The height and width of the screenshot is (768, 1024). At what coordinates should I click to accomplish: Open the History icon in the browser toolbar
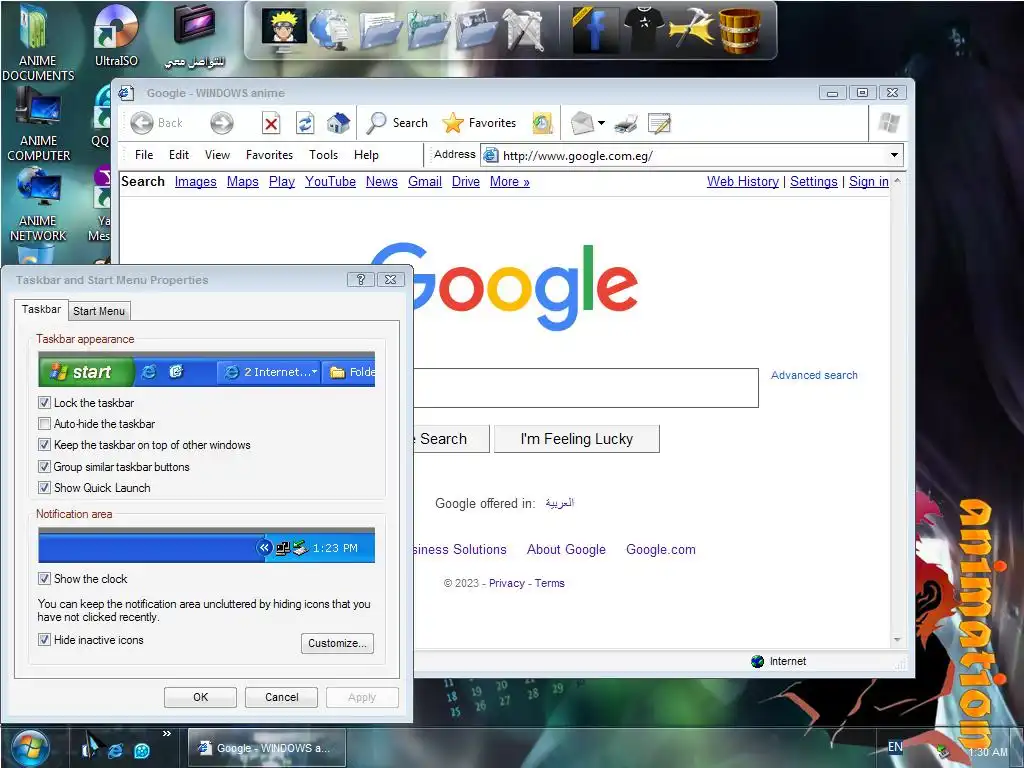point(542,123)
